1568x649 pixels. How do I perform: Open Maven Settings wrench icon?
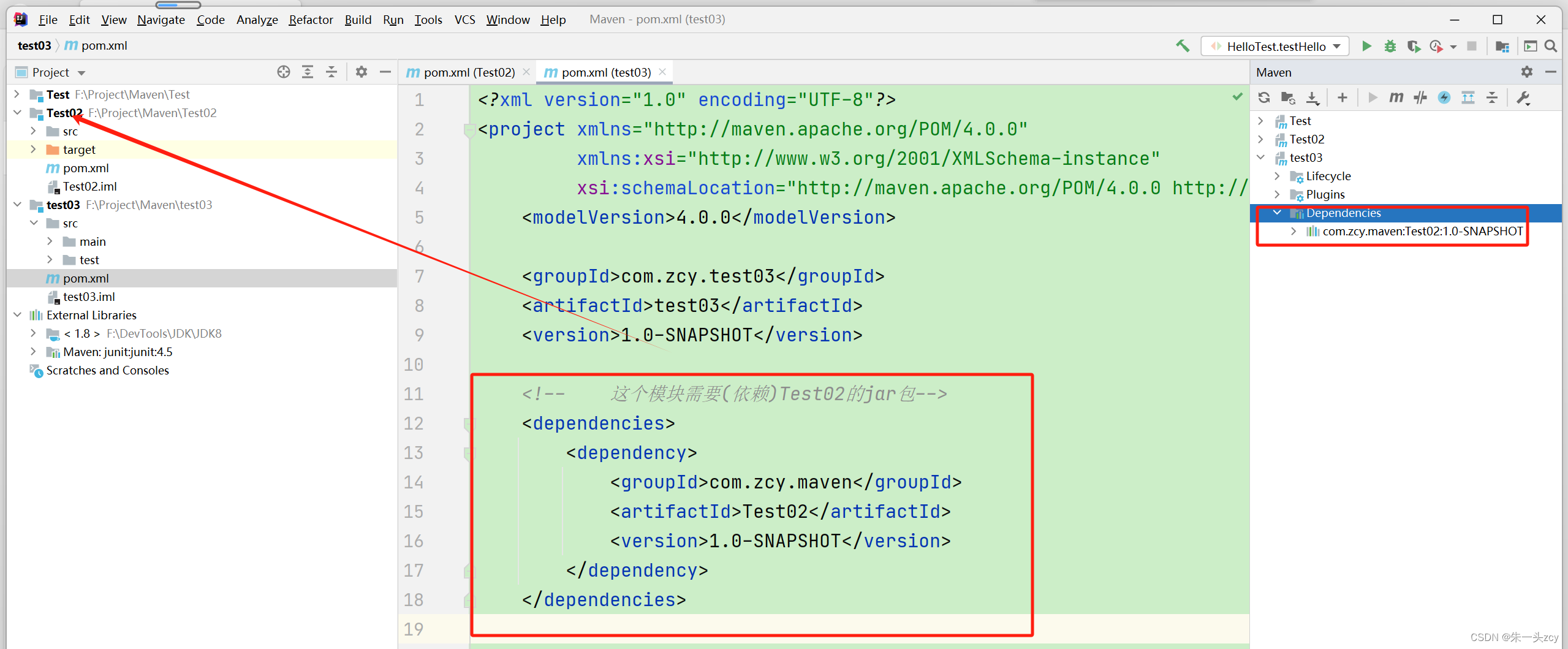[x=1523, y=97]
